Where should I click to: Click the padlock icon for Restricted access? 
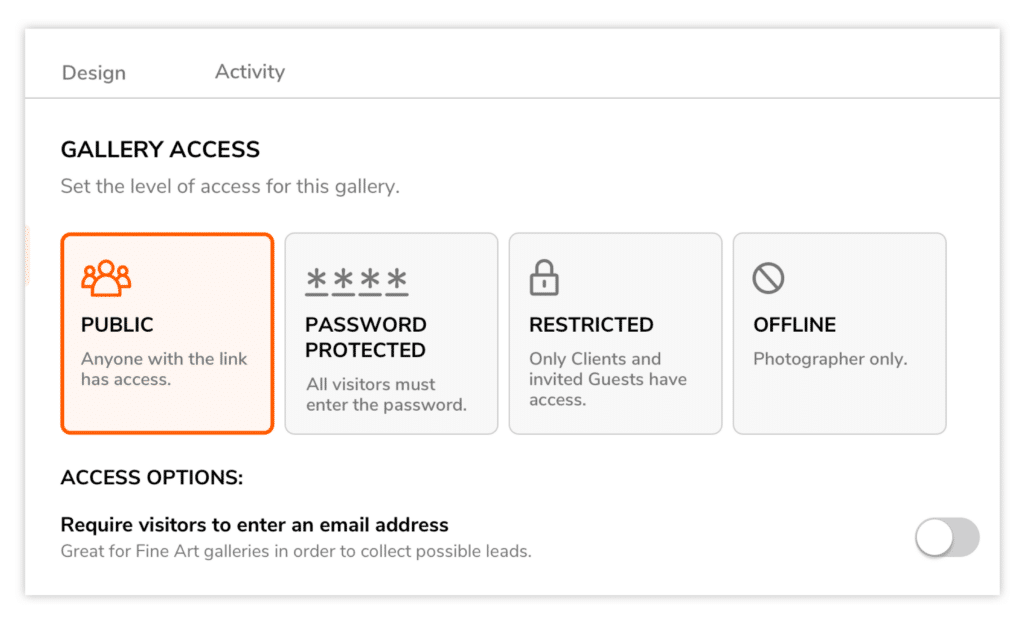coord(543,277)
